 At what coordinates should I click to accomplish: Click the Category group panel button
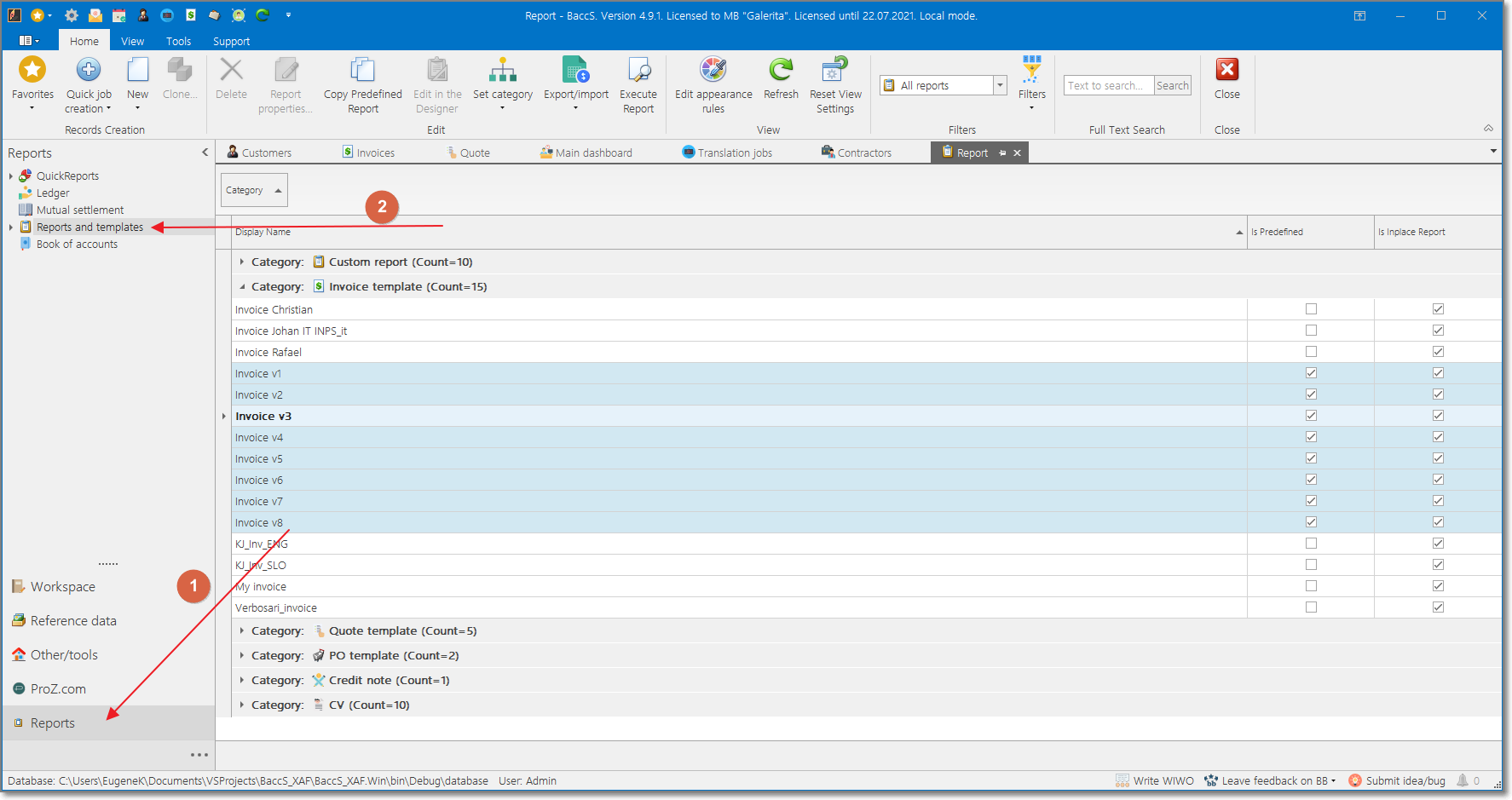click(254, 190)
